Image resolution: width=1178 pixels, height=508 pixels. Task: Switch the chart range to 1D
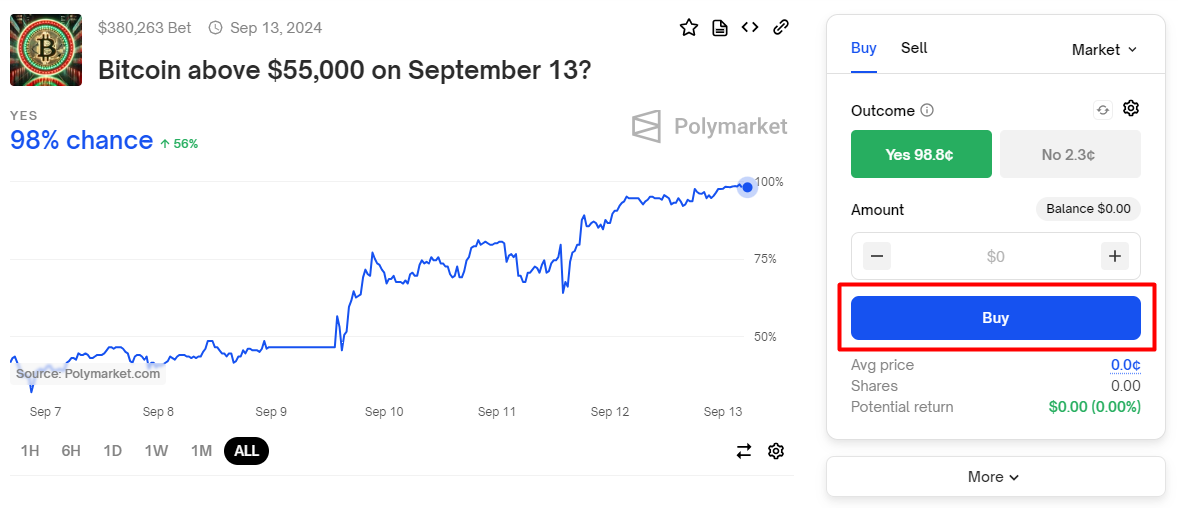point(113,451)
